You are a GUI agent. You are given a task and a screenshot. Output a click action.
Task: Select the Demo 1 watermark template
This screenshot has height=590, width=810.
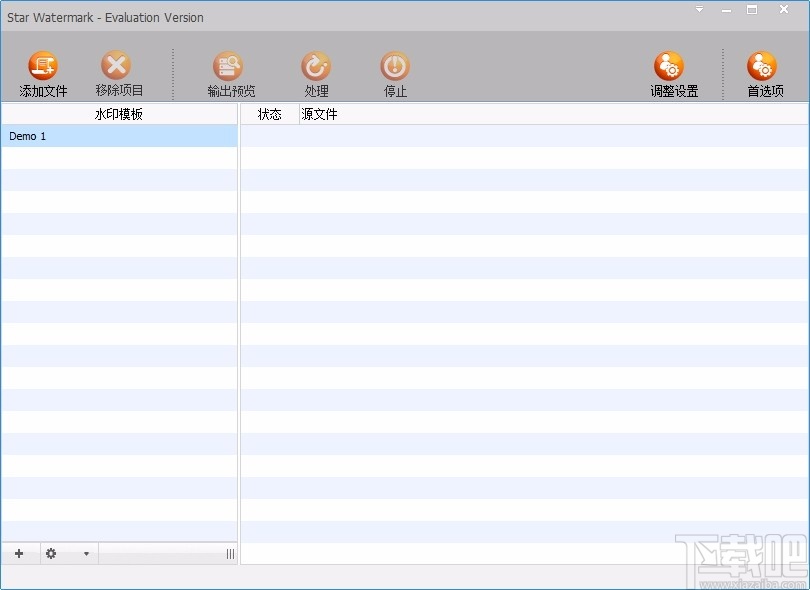point(119,136)
